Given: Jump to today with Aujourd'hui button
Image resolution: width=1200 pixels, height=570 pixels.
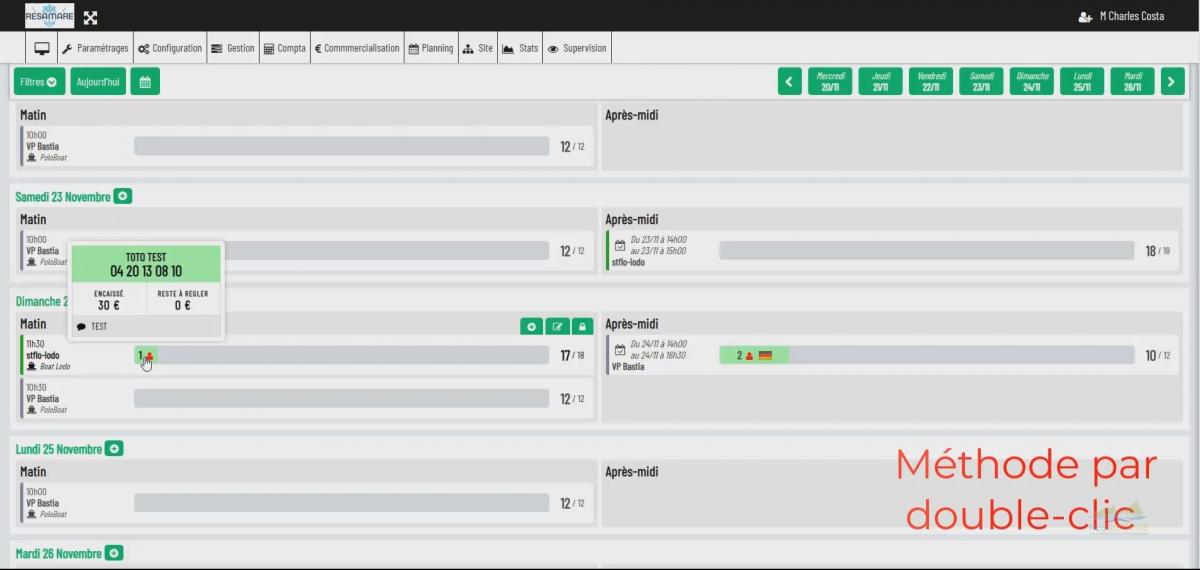Looking at the screenshot, I should (98, 82).
